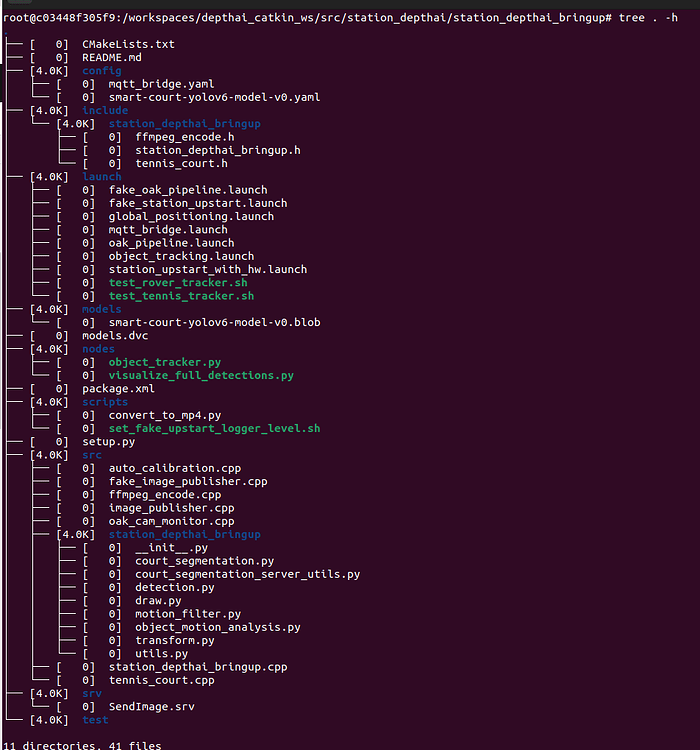The height and width of the screenshot is (750, 700).
Task: Select the README.md entry
Action: [x=111, y=58]
